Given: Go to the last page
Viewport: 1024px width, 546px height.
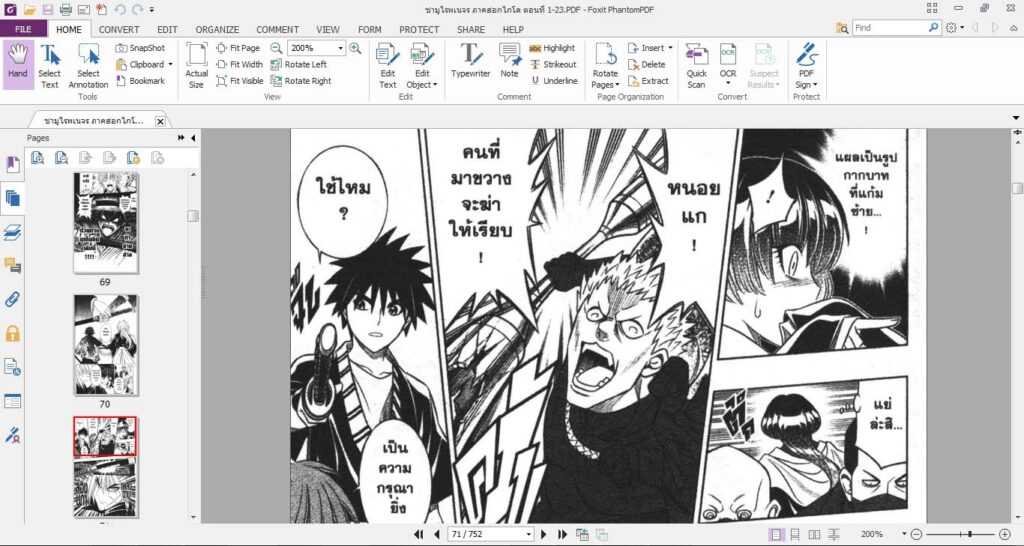Looking at the screenshot, I should 562,534.
